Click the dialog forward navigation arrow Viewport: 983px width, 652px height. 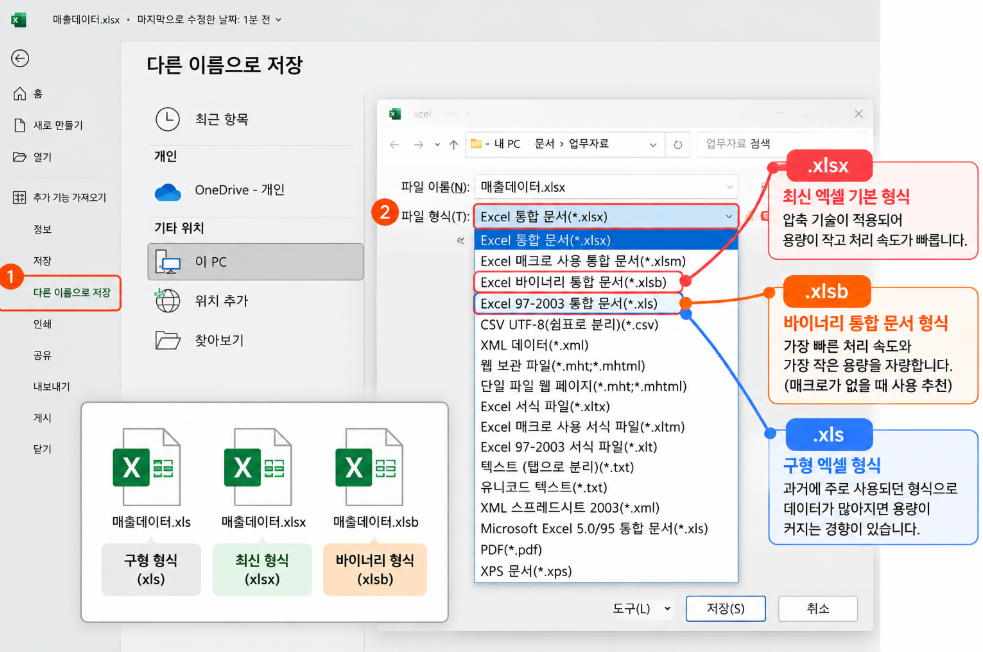pos(418,145)
